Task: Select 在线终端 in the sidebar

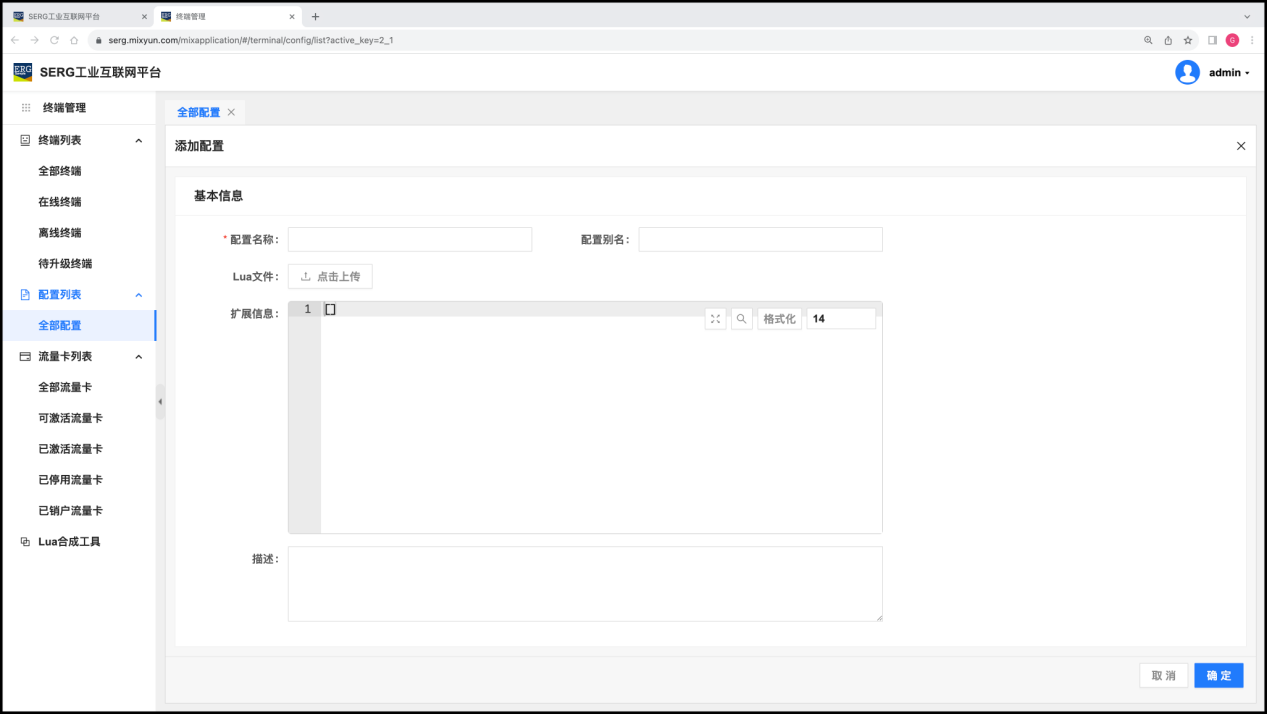Action: coord(60,202)
